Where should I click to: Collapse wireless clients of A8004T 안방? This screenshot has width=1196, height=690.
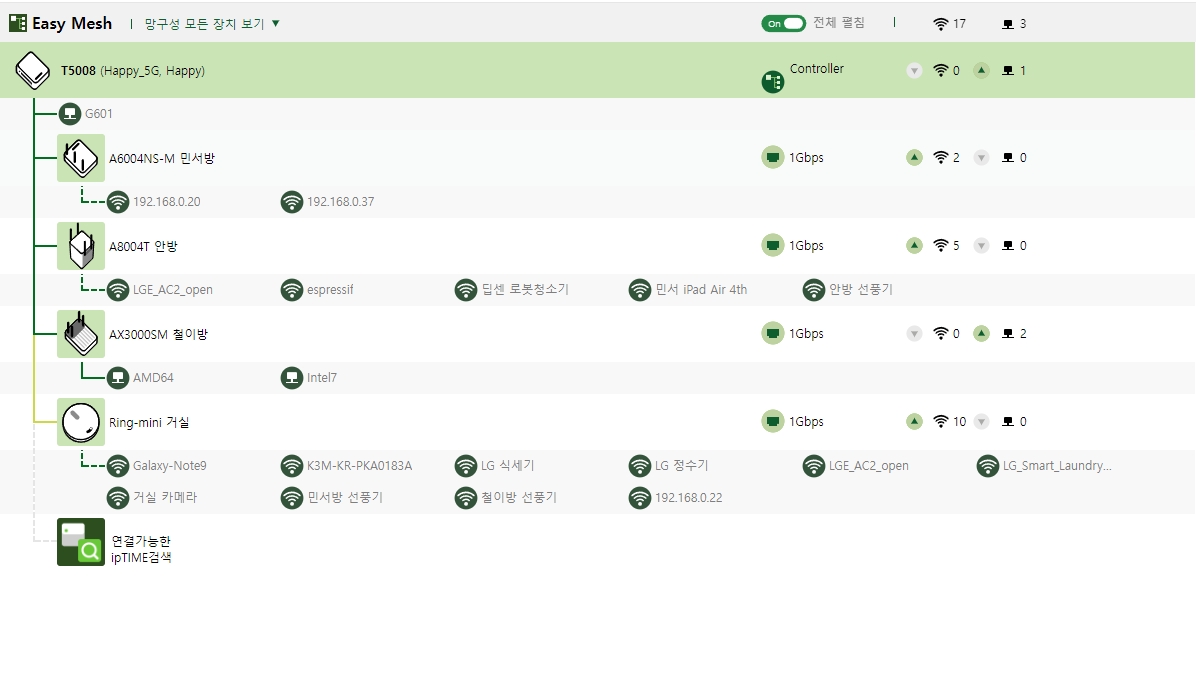coord(914,246)
